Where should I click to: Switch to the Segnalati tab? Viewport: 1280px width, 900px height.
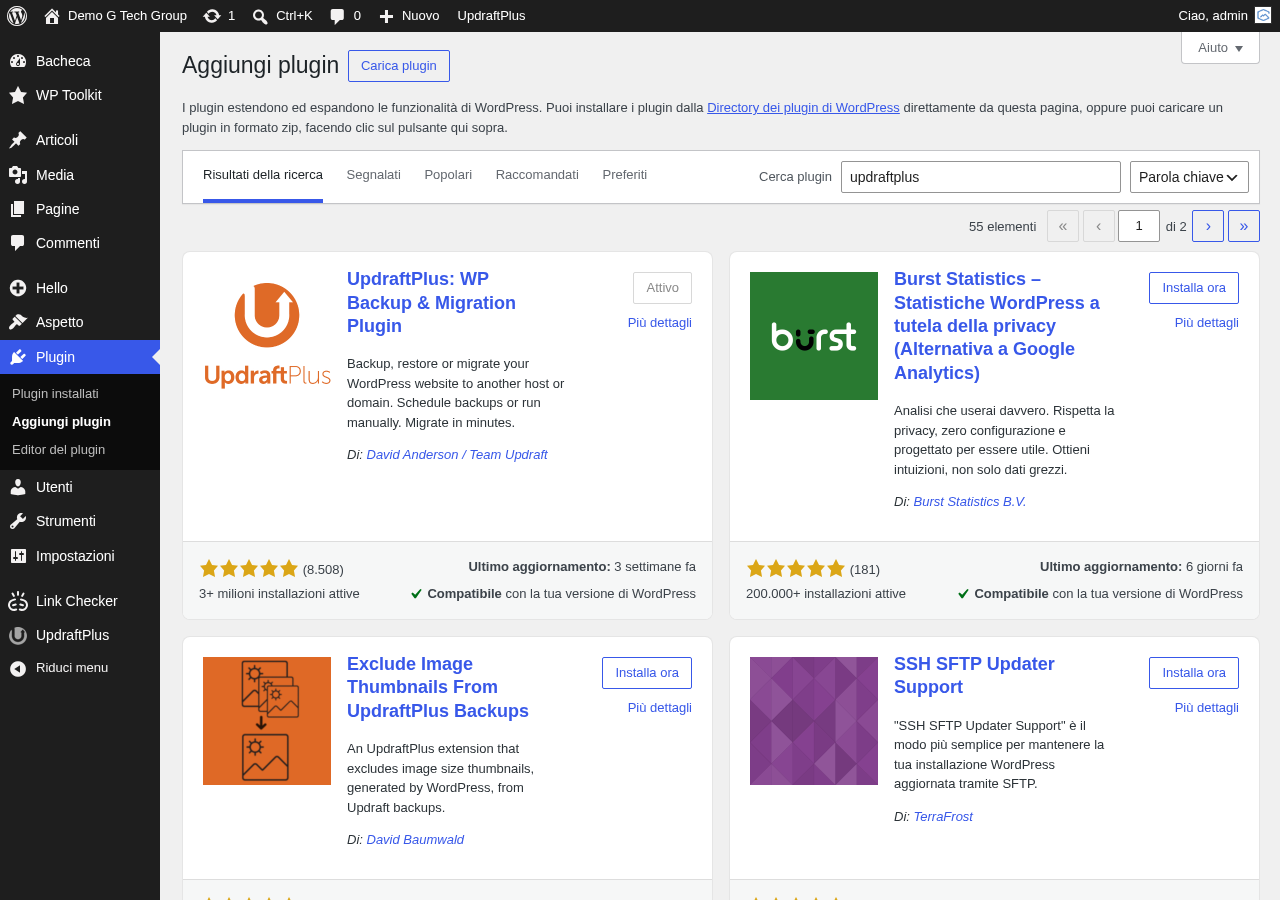click(374, 175)
